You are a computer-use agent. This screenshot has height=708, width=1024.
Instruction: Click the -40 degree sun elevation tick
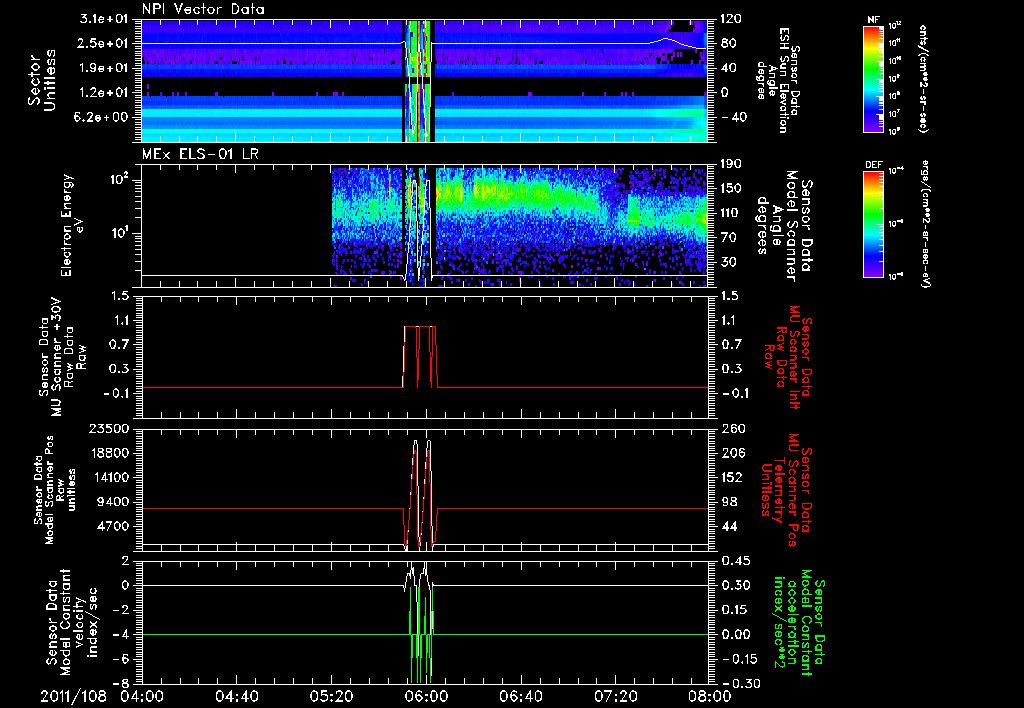coord(733,118)
